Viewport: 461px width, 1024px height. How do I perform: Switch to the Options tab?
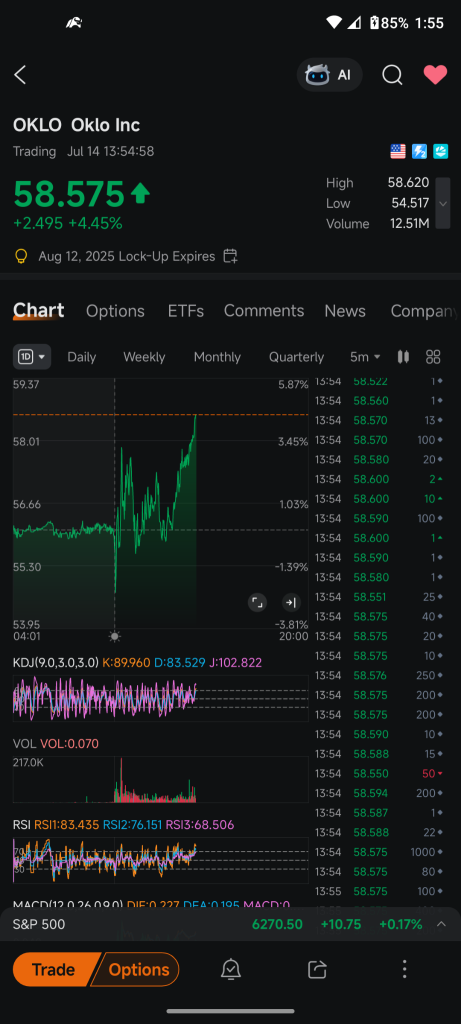[x=116, y=311]
